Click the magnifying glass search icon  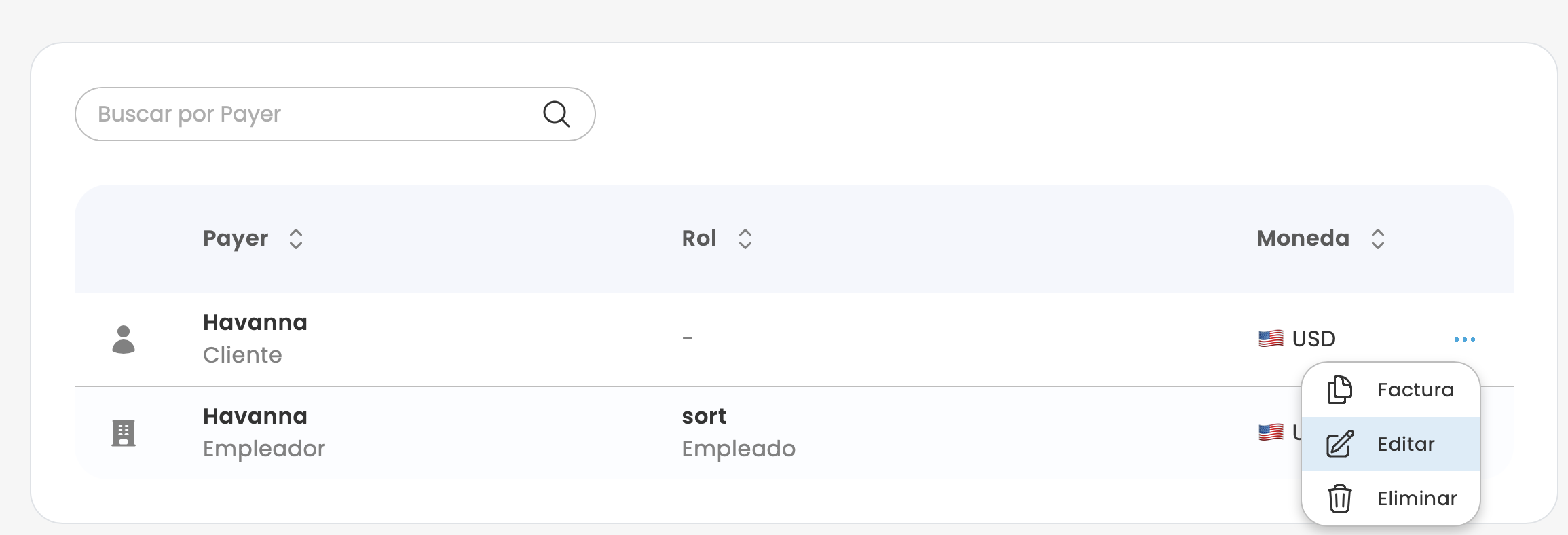click(x=556, y=114)
